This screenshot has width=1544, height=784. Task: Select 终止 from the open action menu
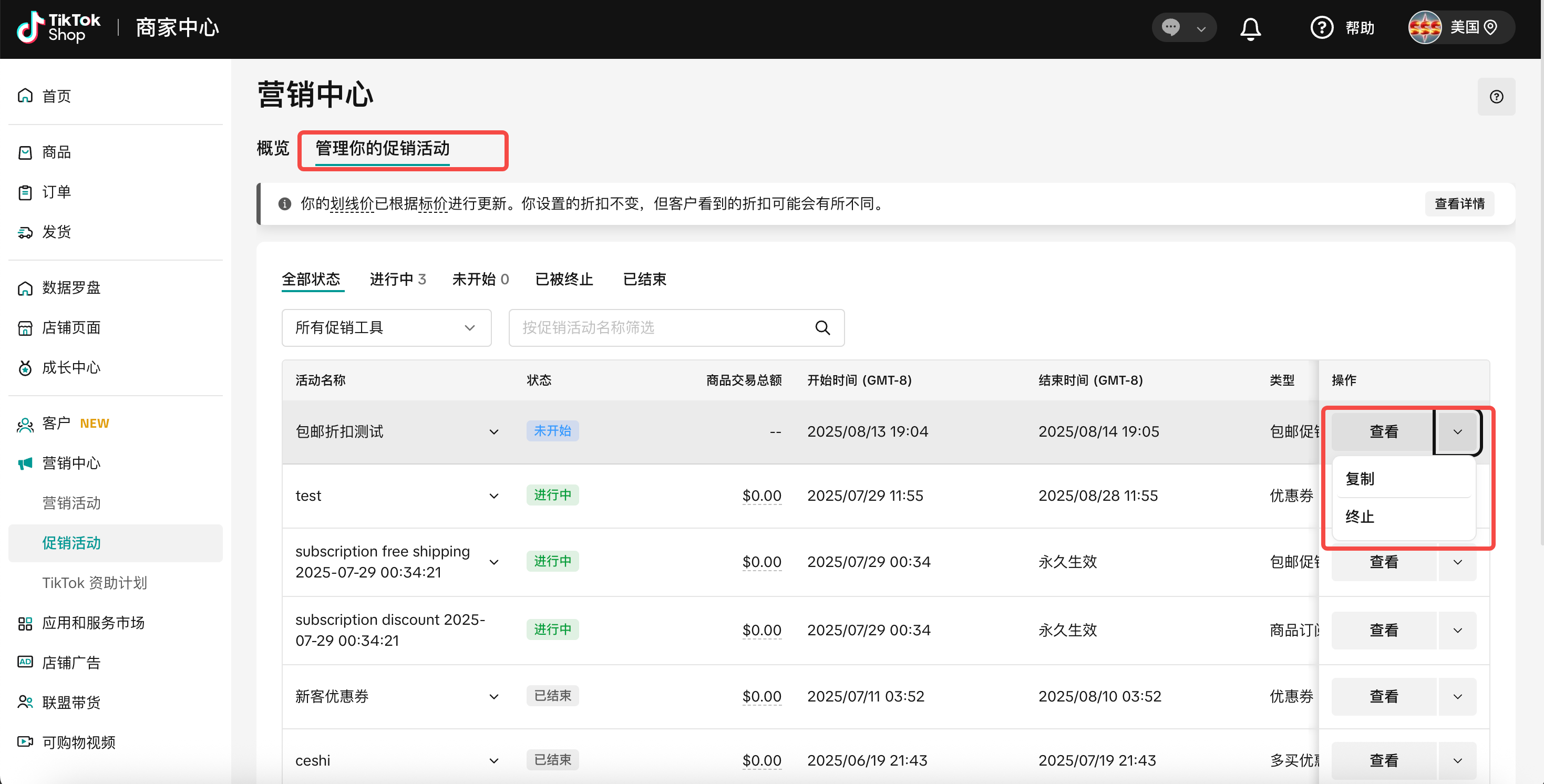pos(1360,516)
